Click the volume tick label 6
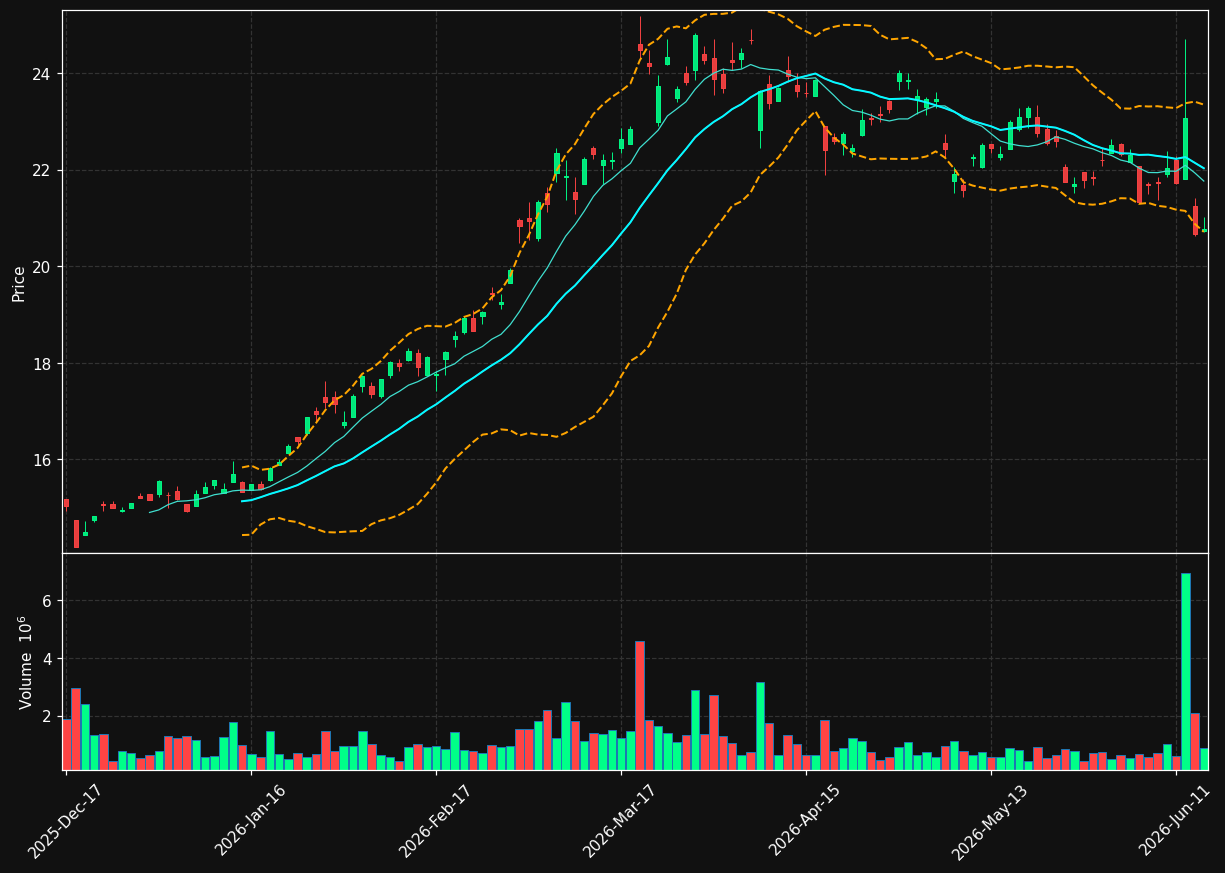 (x=47, y=601)
